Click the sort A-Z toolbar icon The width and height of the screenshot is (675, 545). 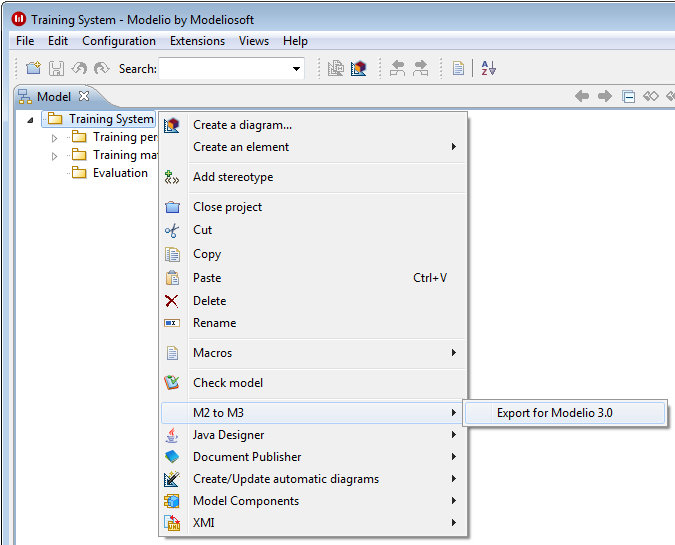(488, 68)
